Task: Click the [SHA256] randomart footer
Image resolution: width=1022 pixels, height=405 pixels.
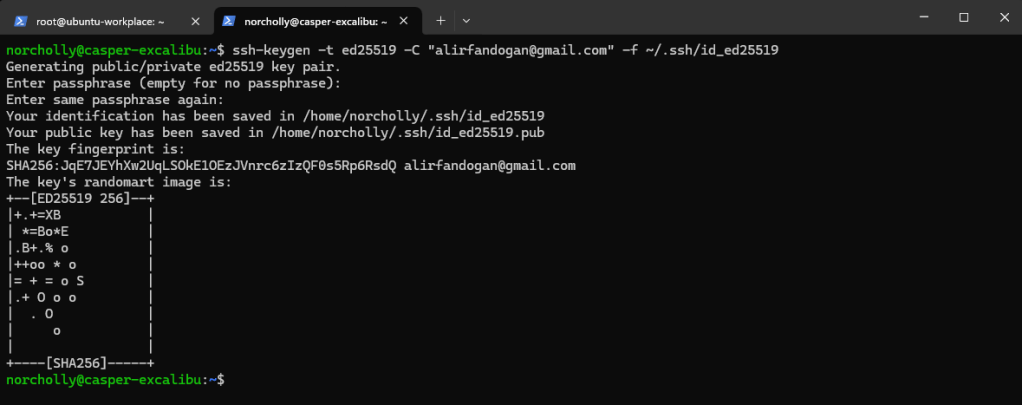Action: (x=80, y=364)
